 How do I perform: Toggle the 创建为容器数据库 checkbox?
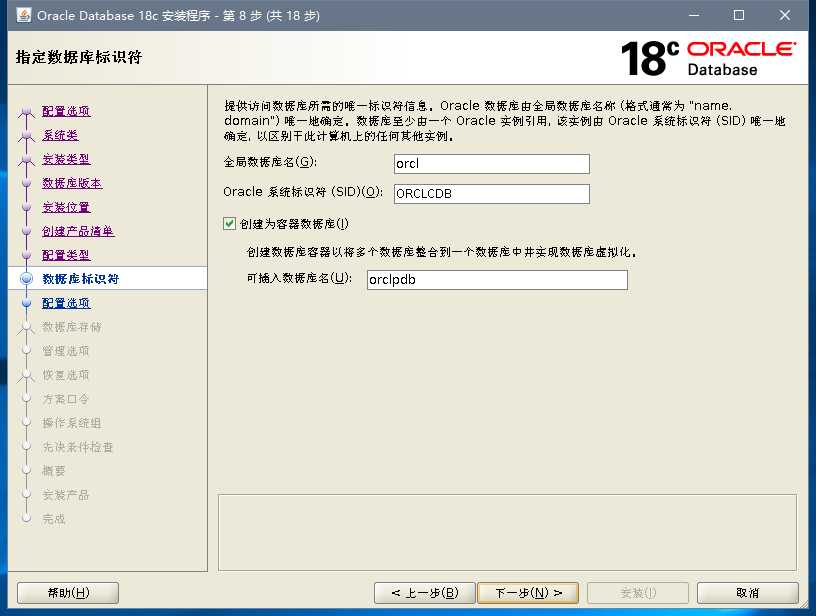tap(230, 224)
